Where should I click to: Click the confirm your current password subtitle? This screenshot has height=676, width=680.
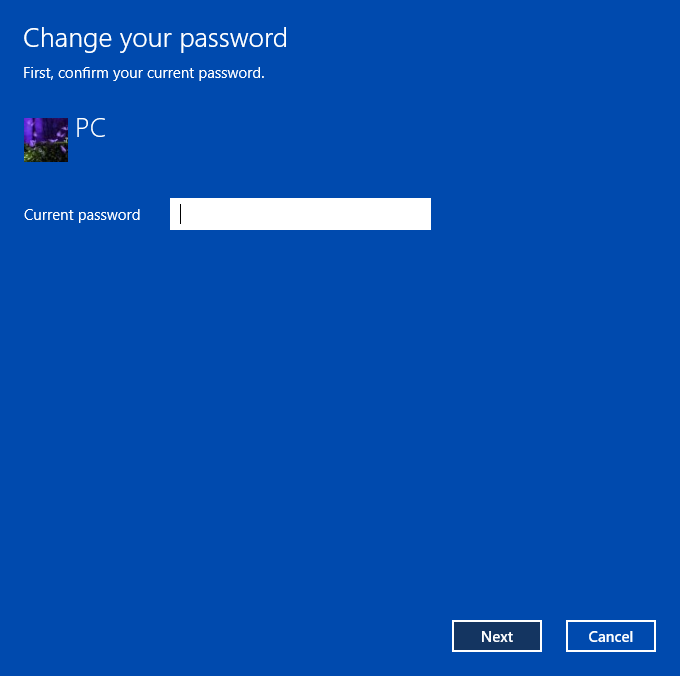click(x=144, y=73)
